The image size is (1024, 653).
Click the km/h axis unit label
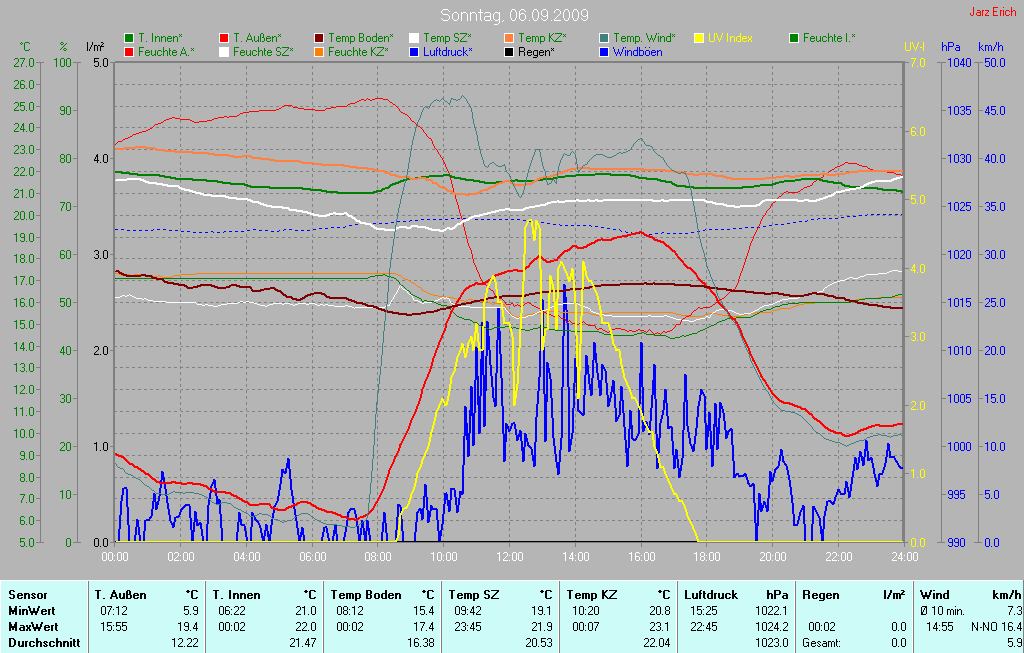[991, 47]
